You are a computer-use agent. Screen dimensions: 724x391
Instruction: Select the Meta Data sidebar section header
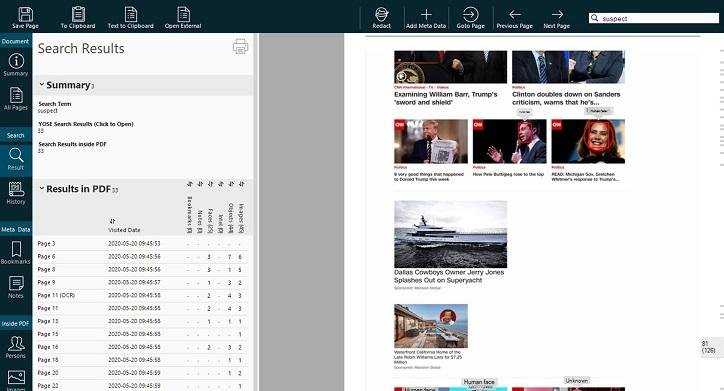pyautogui.click(x=15, y=229)
